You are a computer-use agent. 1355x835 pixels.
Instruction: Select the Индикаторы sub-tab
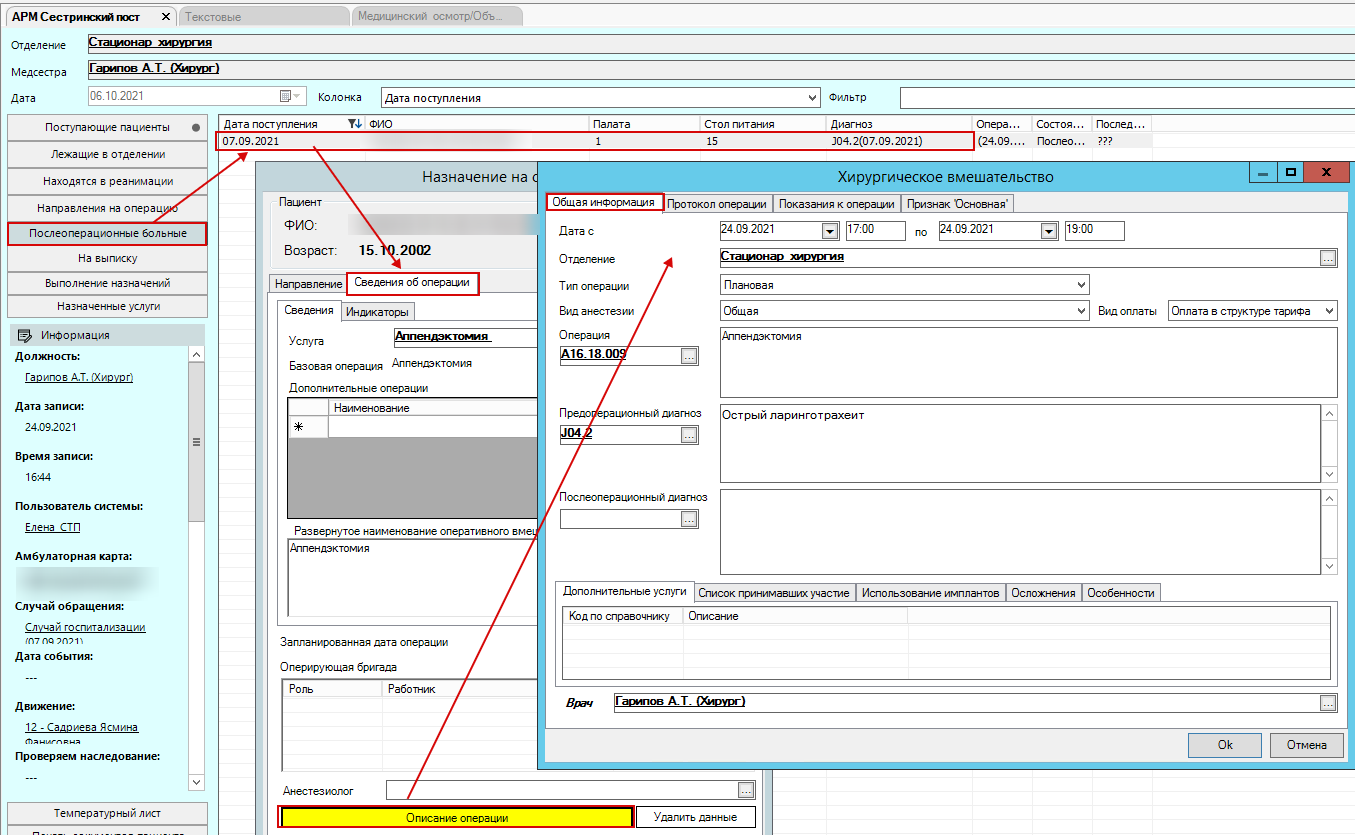click(377, 312)
